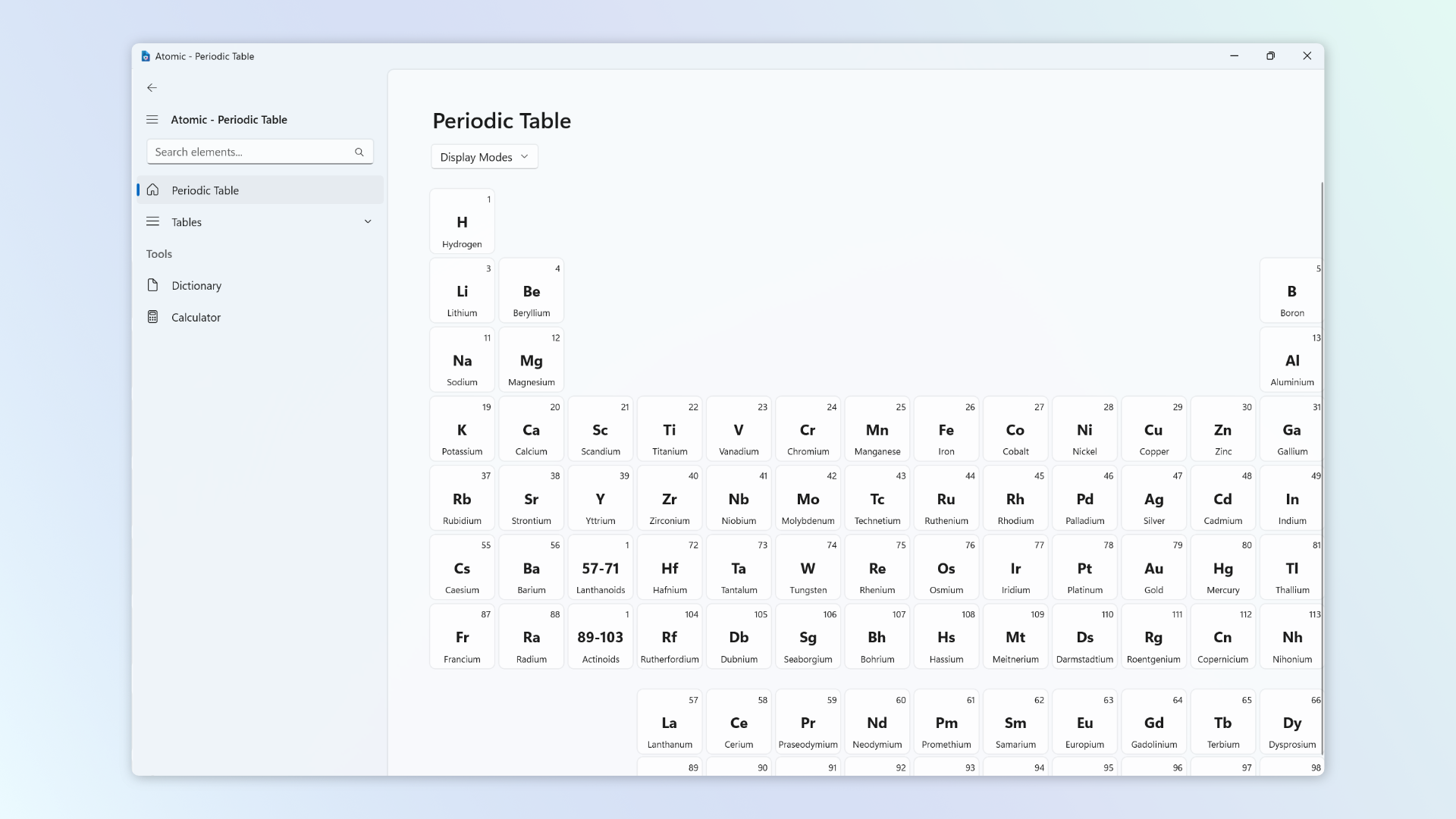Open the Dictionary tool icon
1456x819 pixels.
(153, 285)
